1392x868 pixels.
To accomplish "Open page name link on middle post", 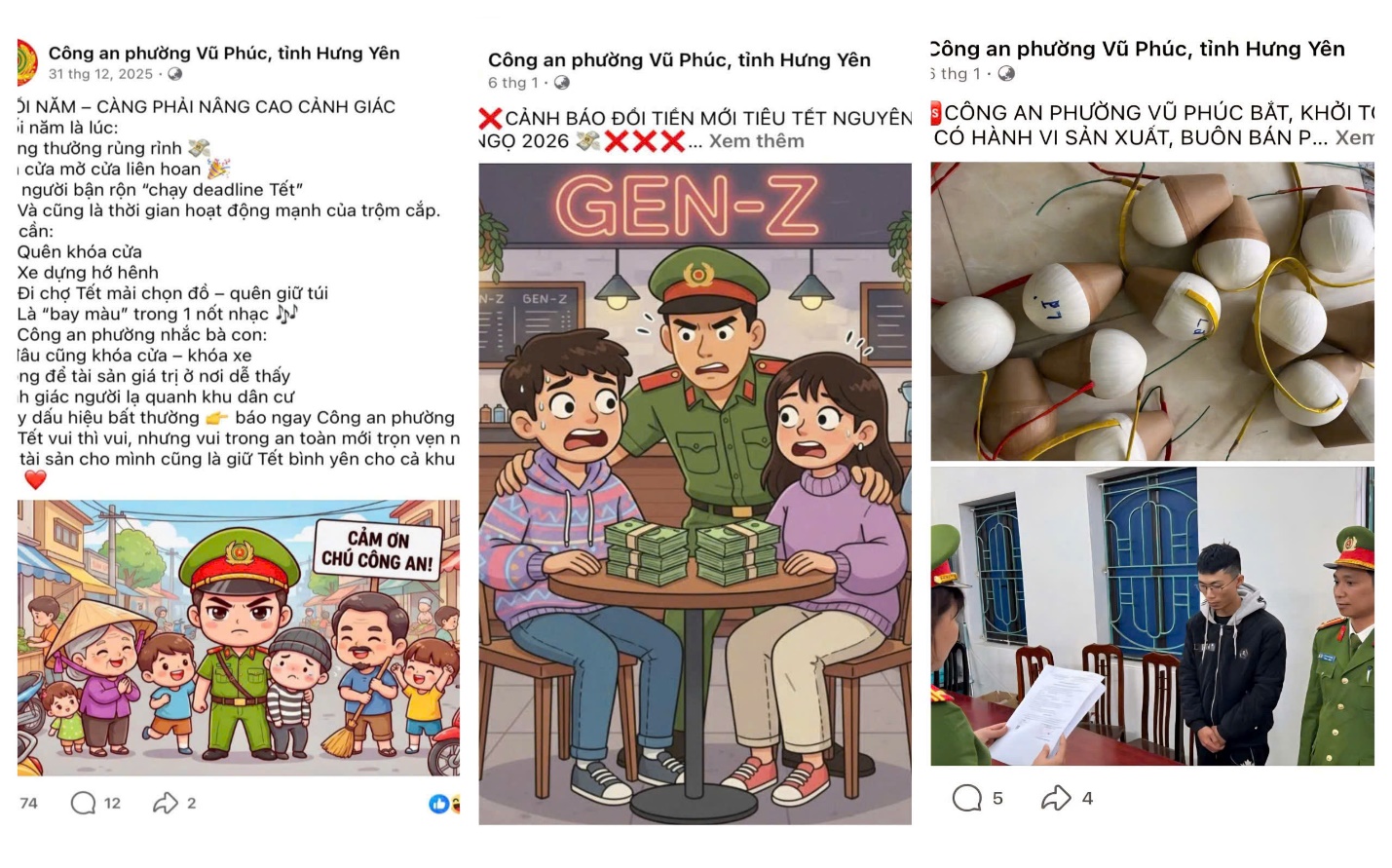I will tap(679, 59).
